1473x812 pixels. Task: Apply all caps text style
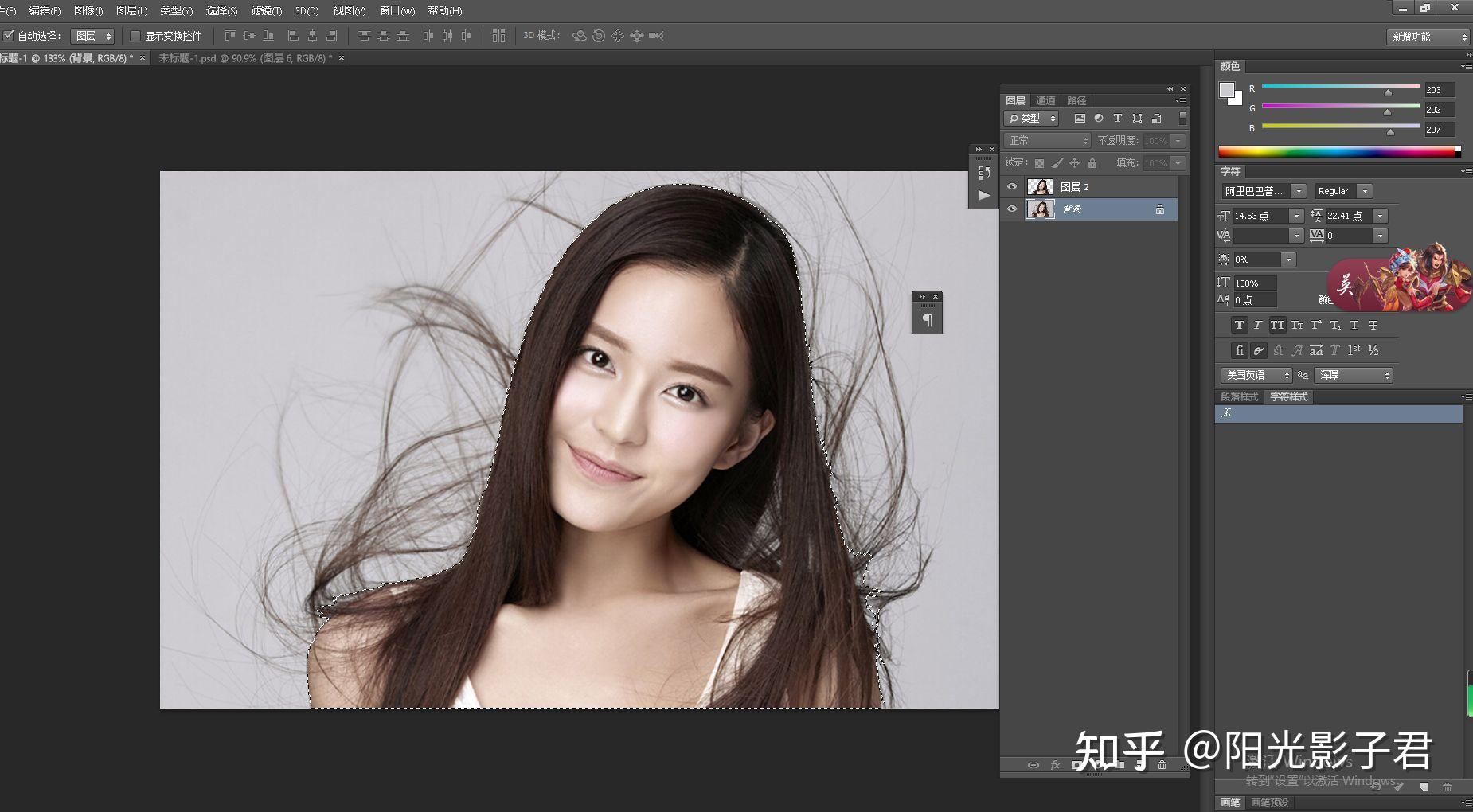(x=1277, y=326)
